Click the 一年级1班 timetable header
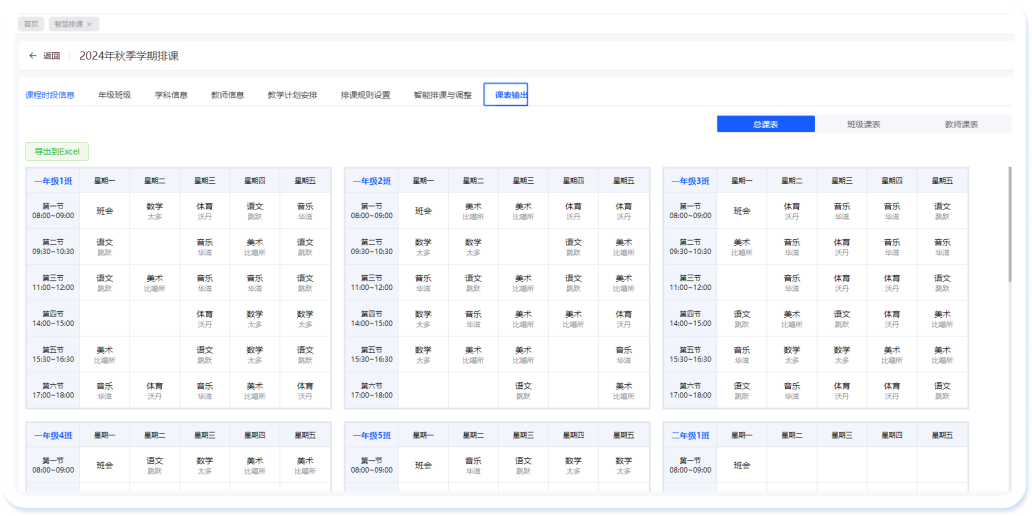The width and height of the screenshot is (1032, 516). (53, 181)
